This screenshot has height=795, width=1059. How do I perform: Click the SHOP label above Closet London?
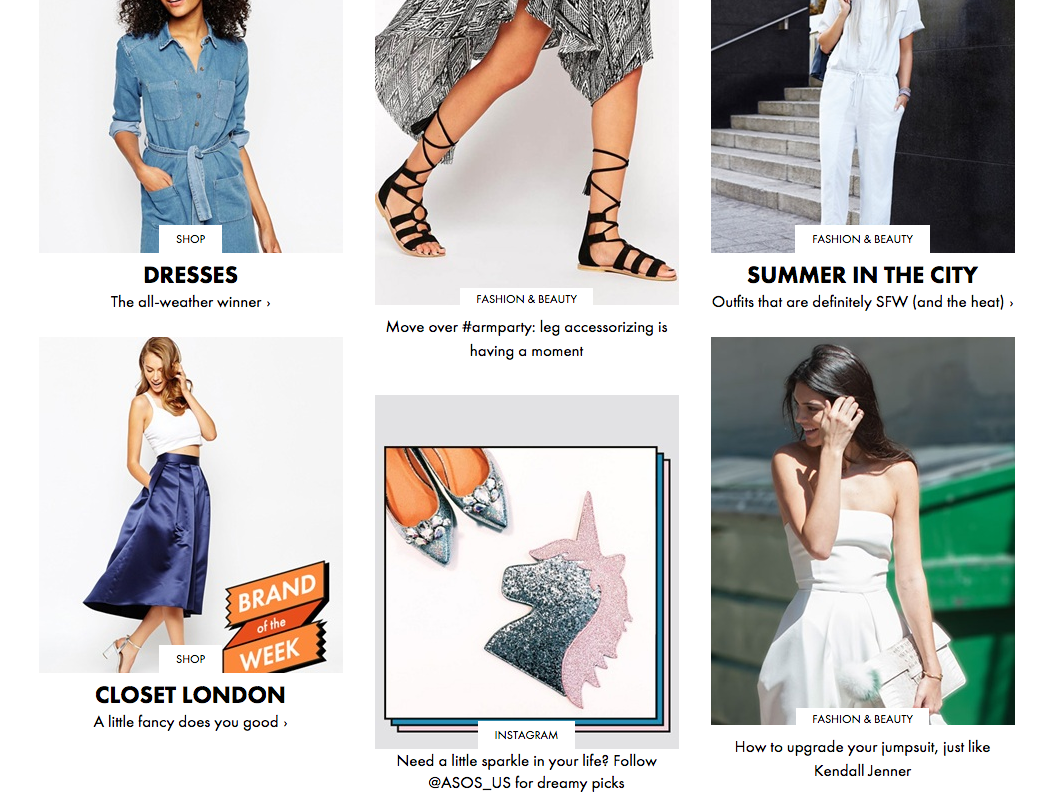190,659
